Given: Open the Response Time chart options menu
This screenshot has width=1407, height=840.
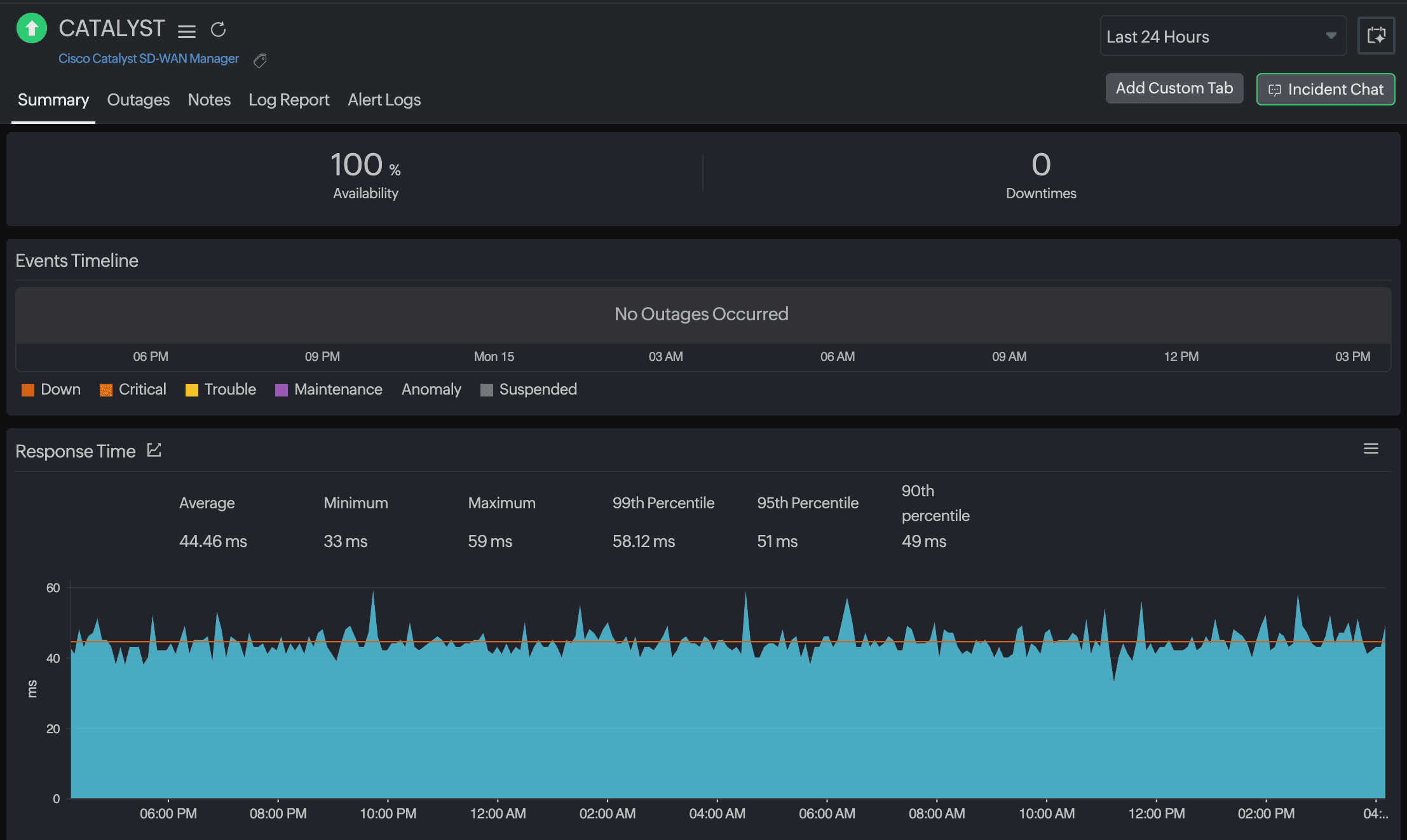Looking at the screenshot, I should tap(1371, 449).
